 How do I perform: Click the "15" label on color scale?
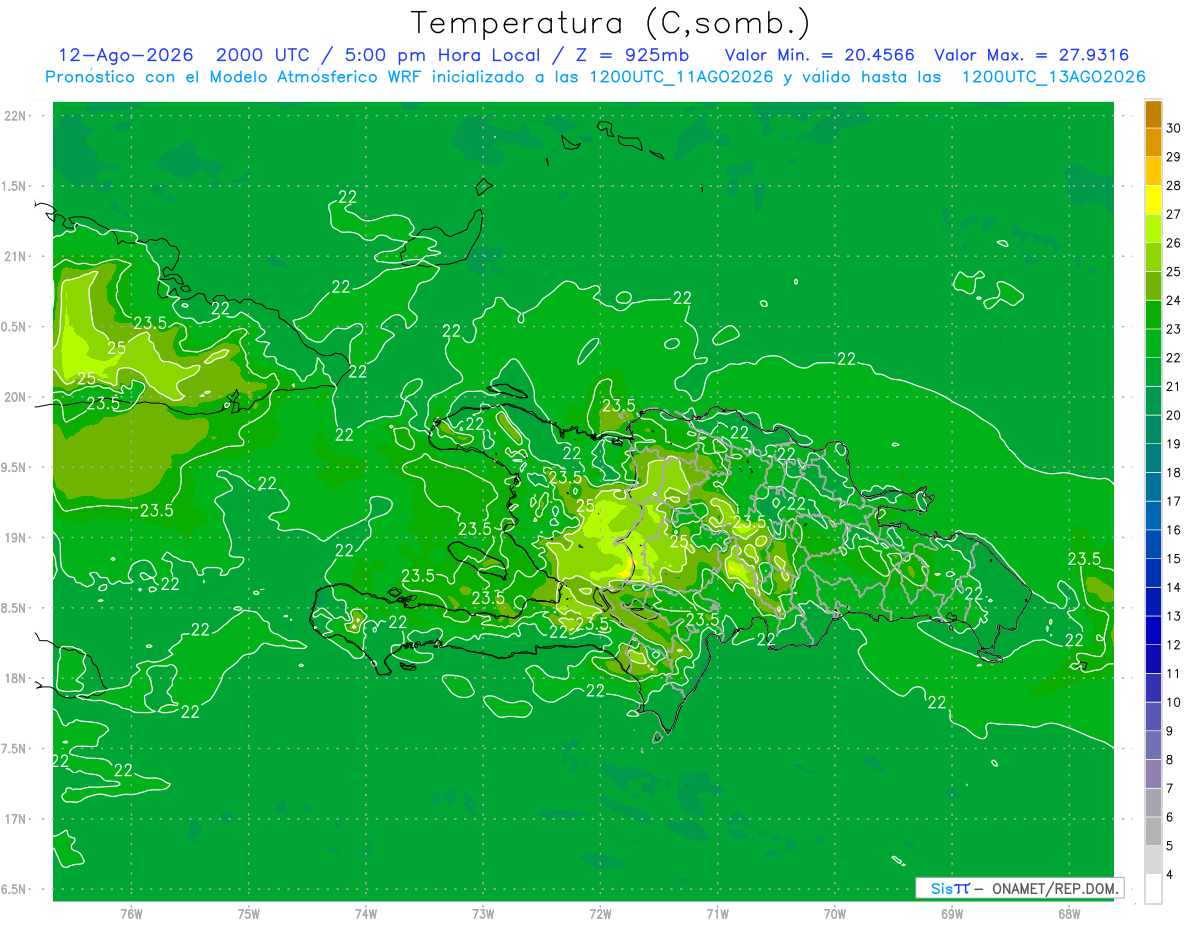(1174, 558)
